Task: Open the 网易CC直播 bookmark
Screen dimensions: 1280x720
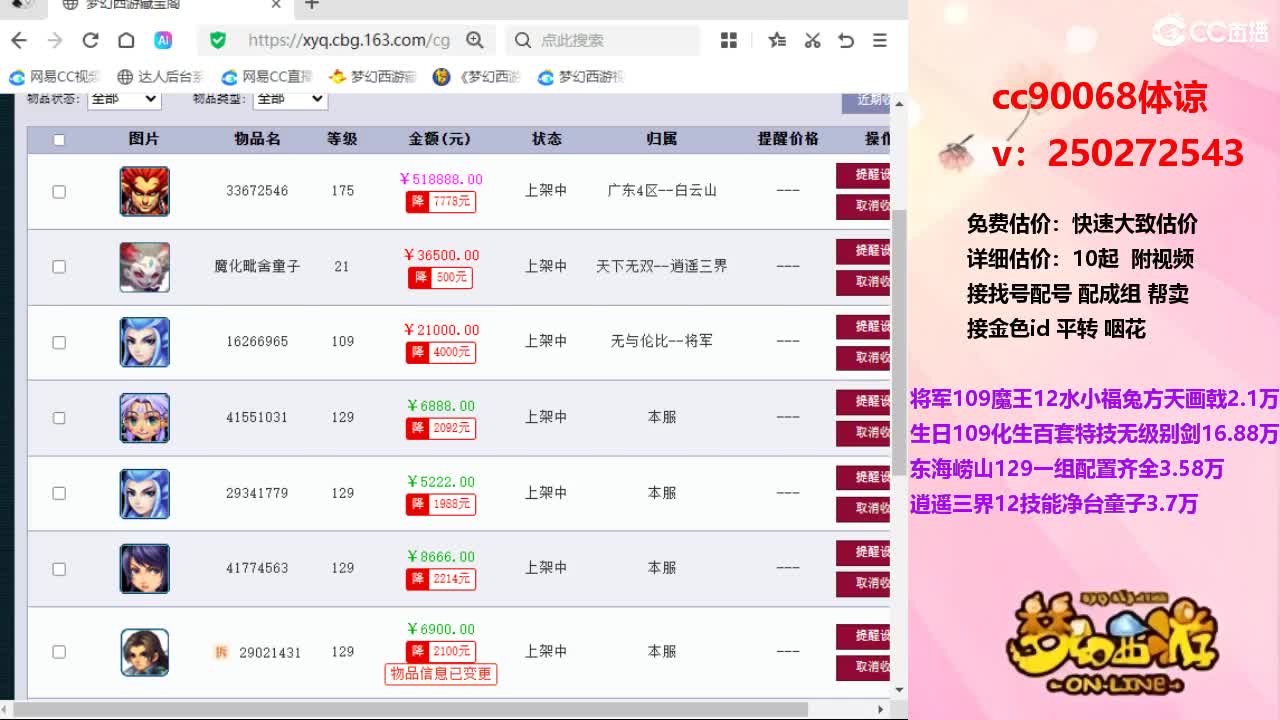Action: pyautogui.click(x=267, y=77)
